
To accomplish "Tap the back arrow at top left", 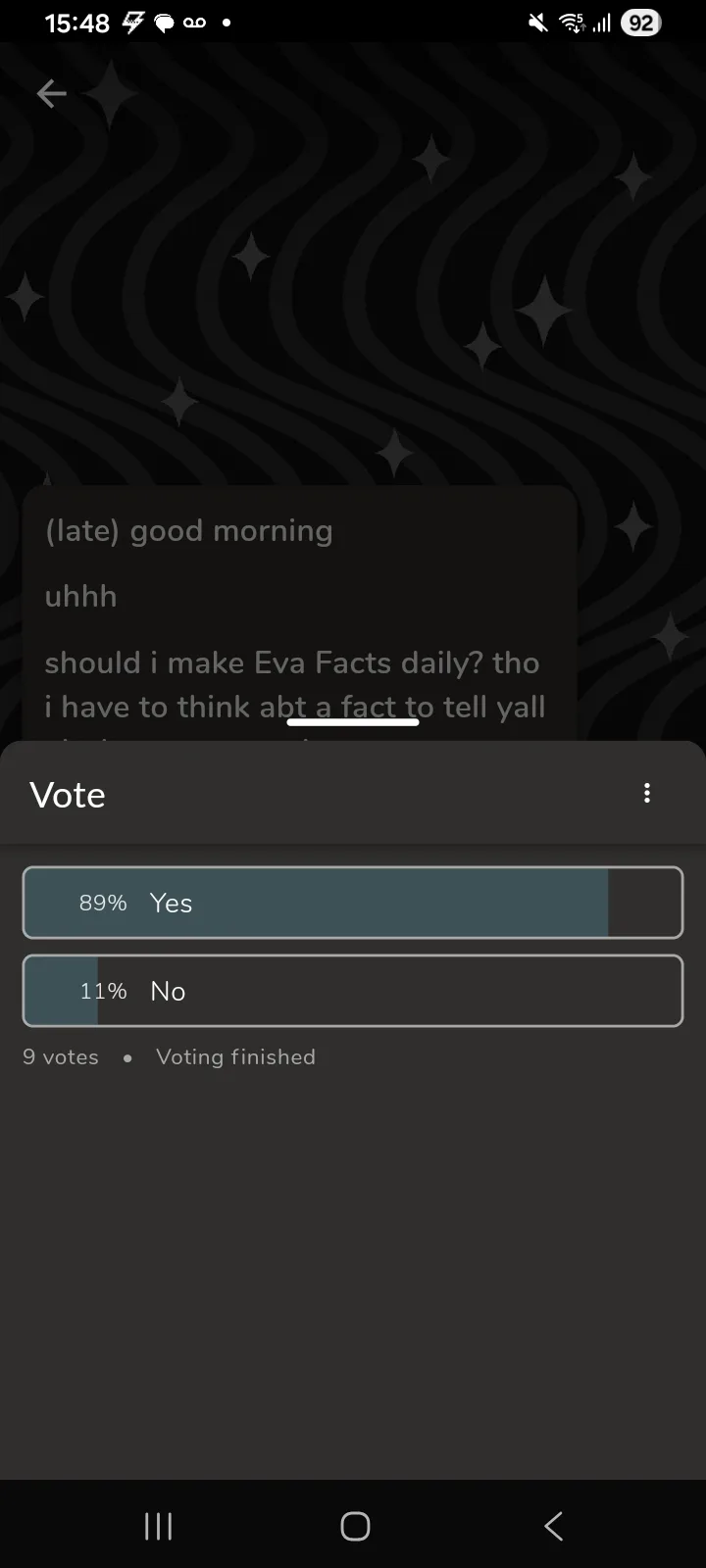I will [x=51, y=93].
